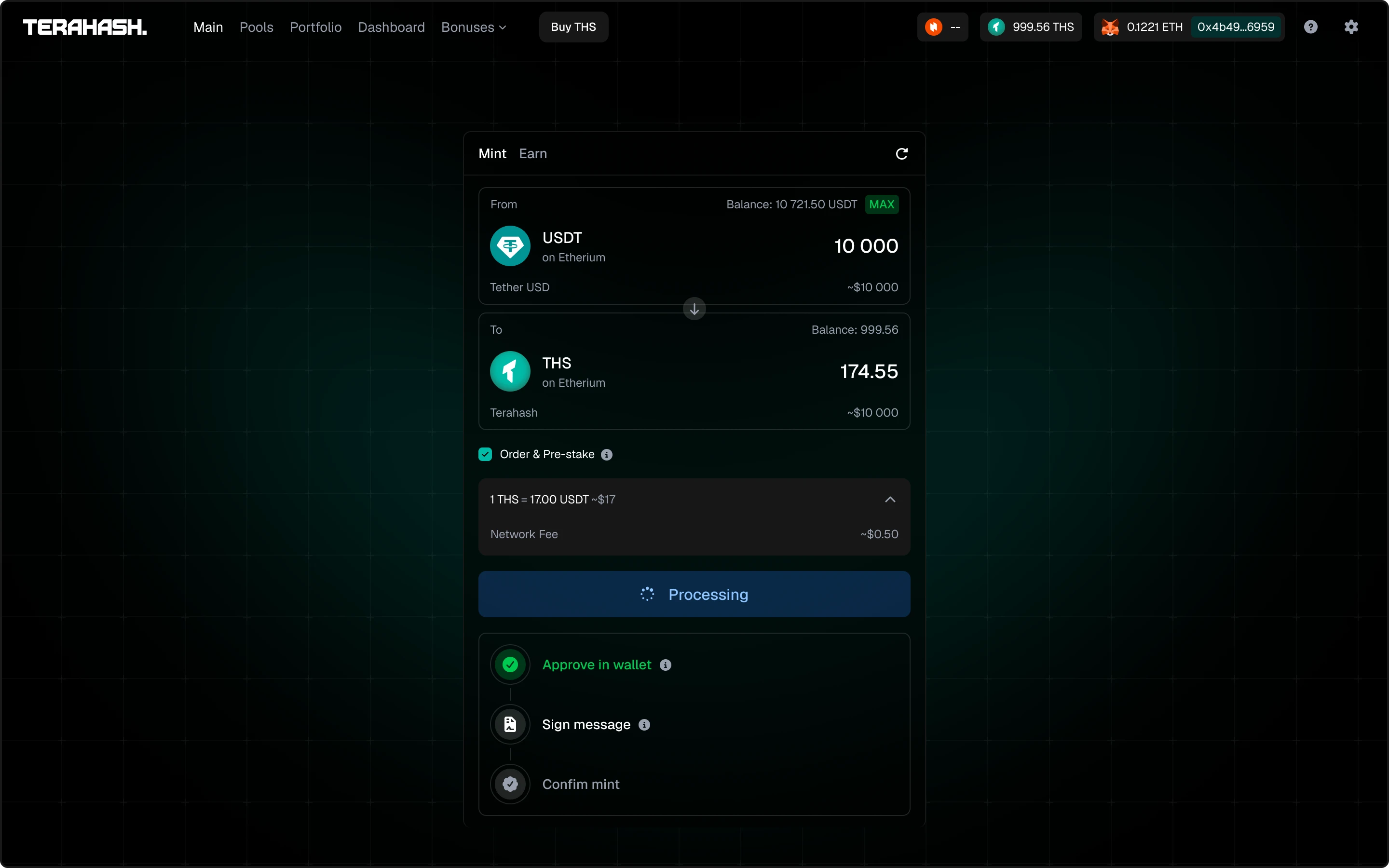Viewport: 1389px width, 868px height.
Task: Select the Mint tab
Action: tap(492, 154)
